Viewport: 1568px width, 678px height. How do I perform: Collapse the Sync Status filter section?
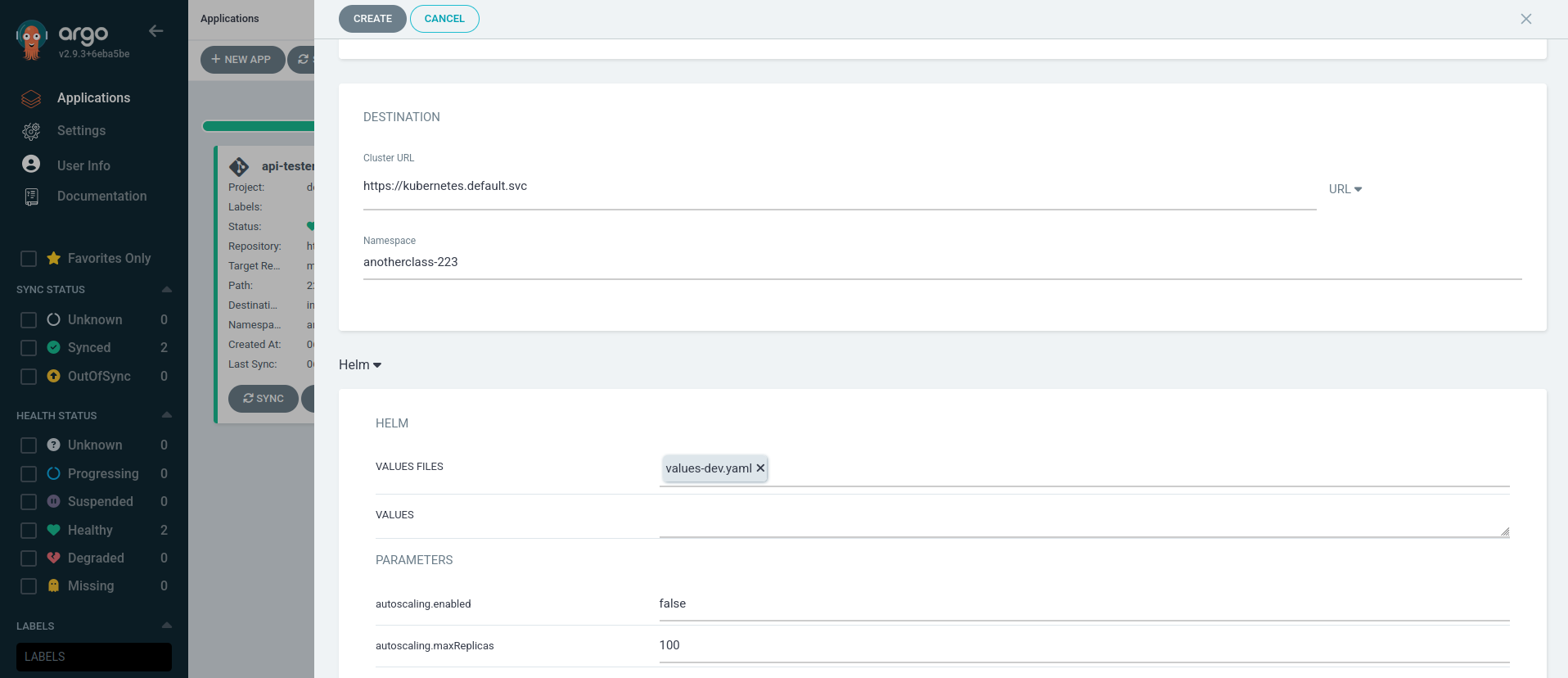[x=167, y=290]
